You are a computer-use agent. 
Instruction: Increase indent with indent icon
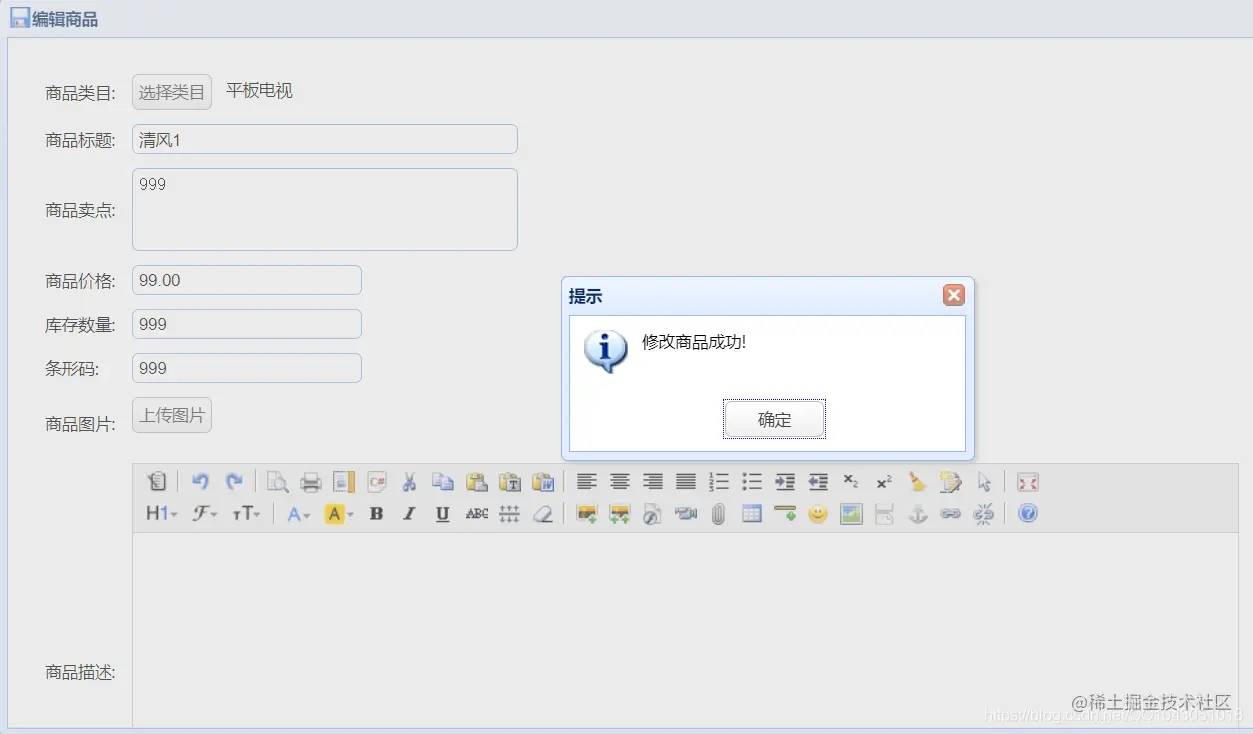click(785, 482)
